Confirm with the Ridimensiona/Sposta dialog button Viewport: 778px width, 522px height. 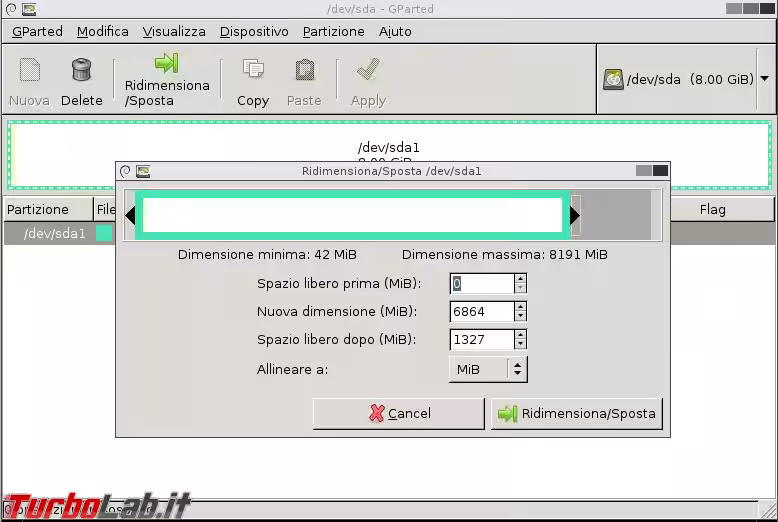577,413
